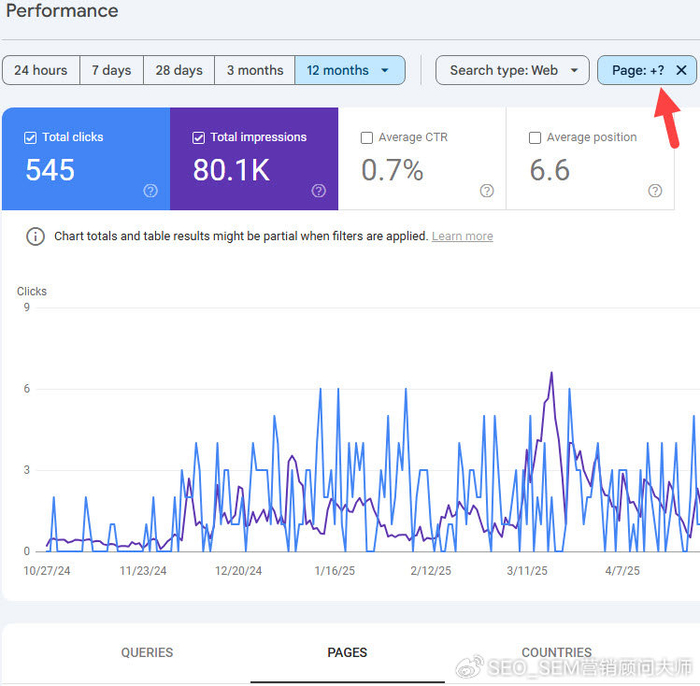Image resolution: width=700 pixels, height=686 pixels.
Task: Open help icon on Total clicks card
Action: point(150,191)
